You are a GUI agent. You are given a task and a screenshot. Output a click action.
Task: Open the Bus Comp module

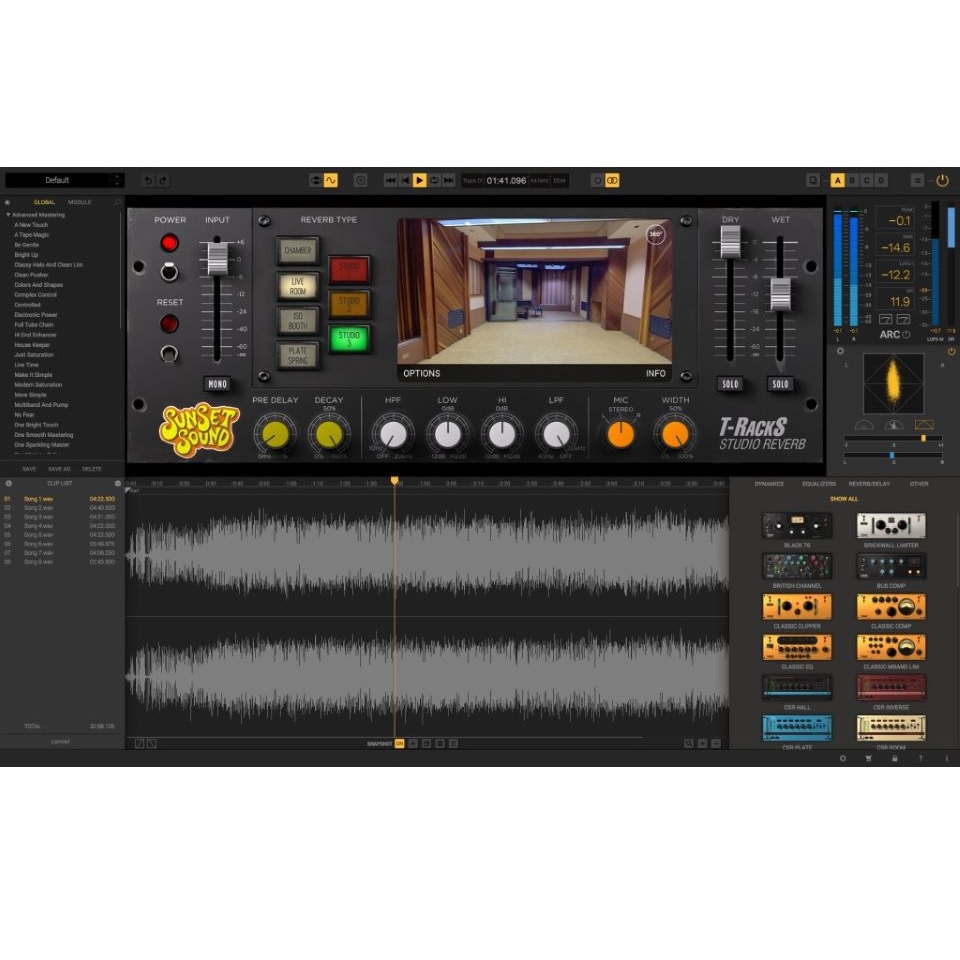(x=890, y=566)
